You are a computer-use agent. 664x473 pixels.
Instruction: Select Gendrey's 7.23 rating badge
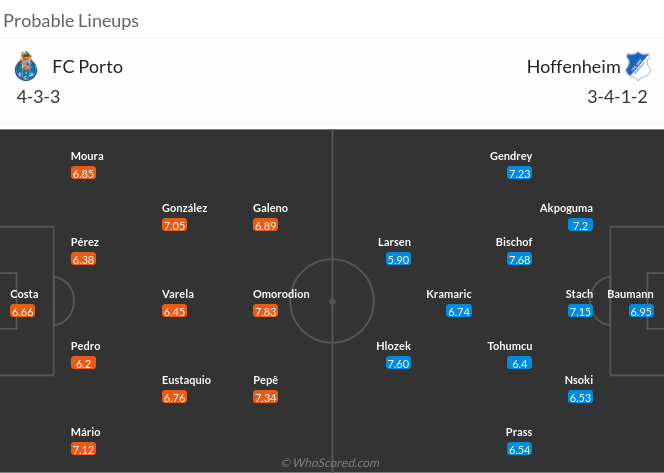coord(519,173)
